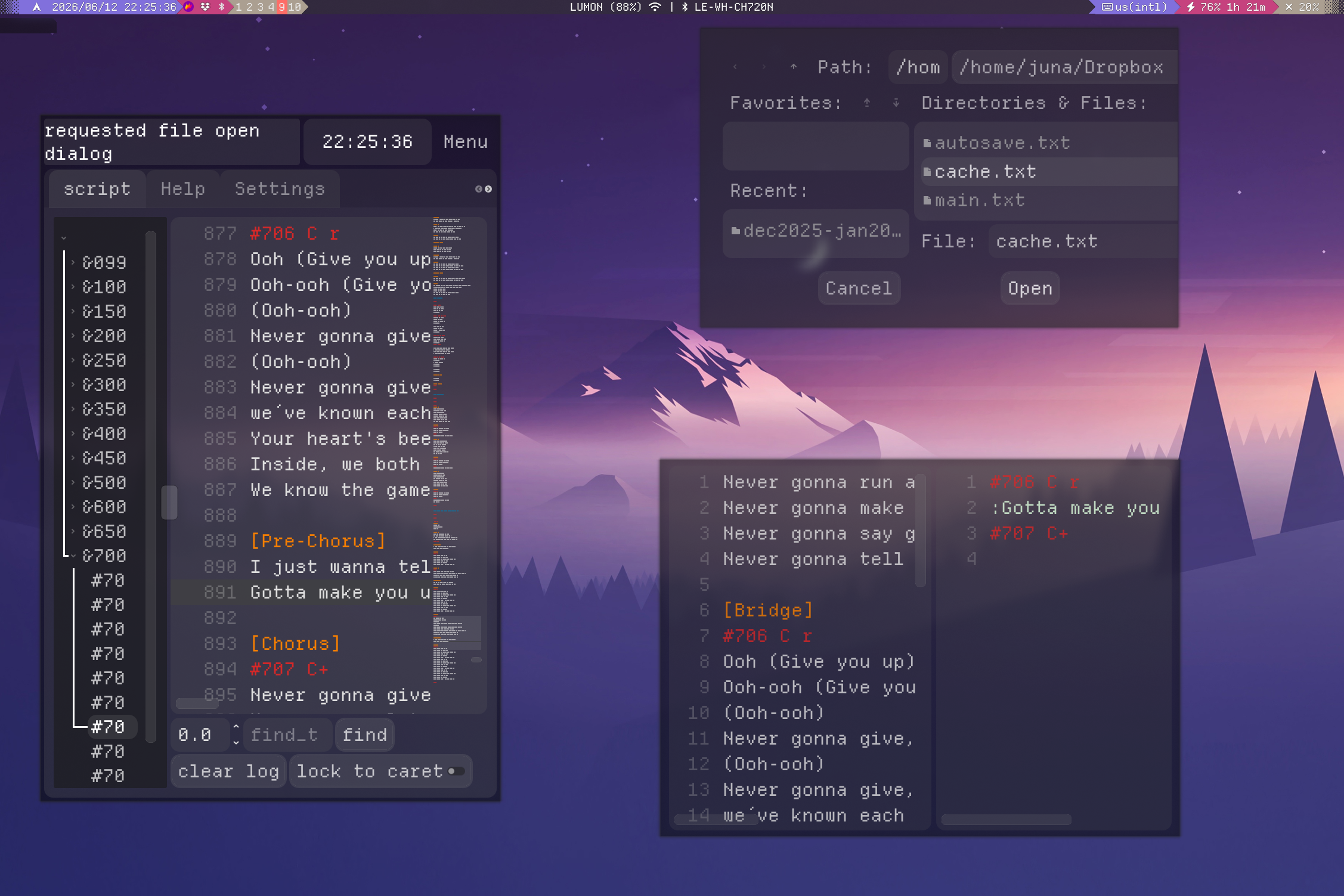Viewport: 1344px width, 896px height.
Task: Open the Settings tab
Action: point(280,189)
